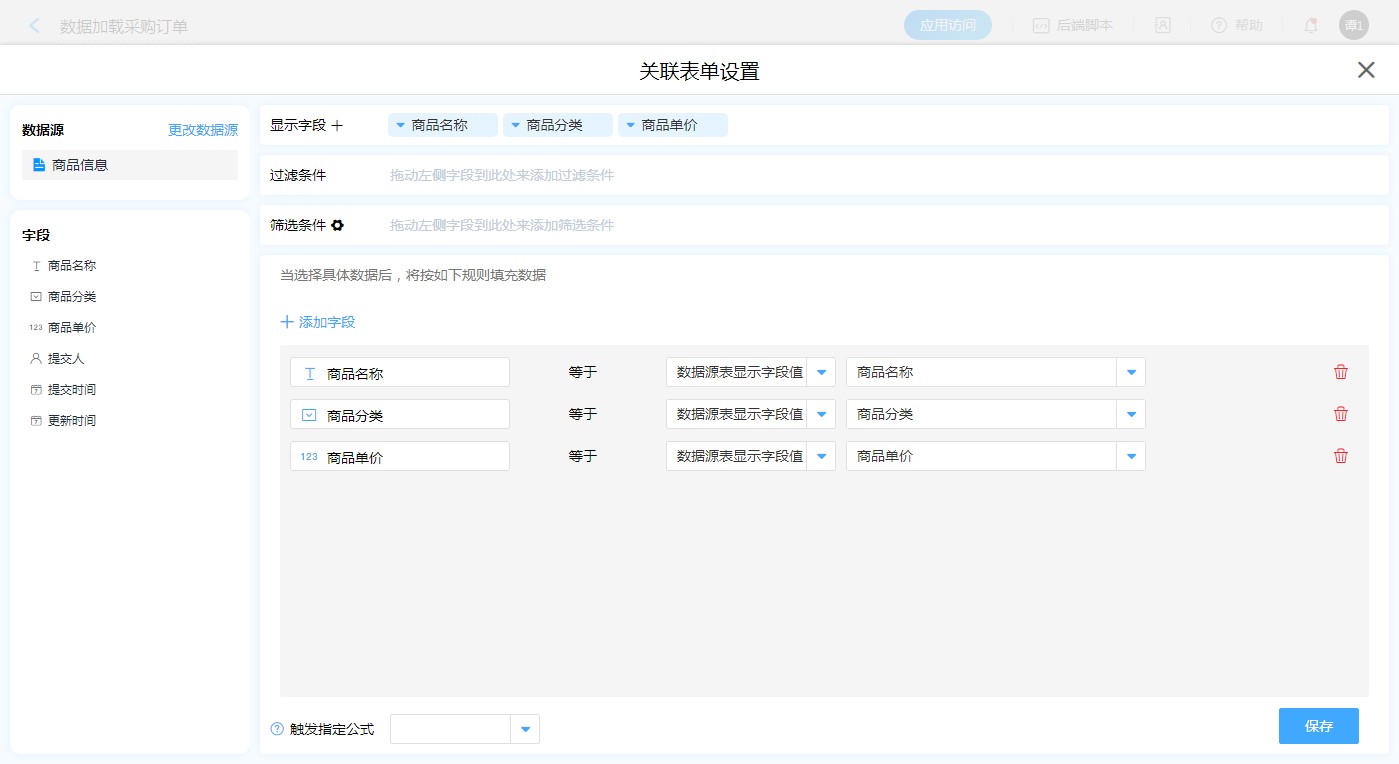
Task: Click the notification bell icon
Action: pos(1310,26)
